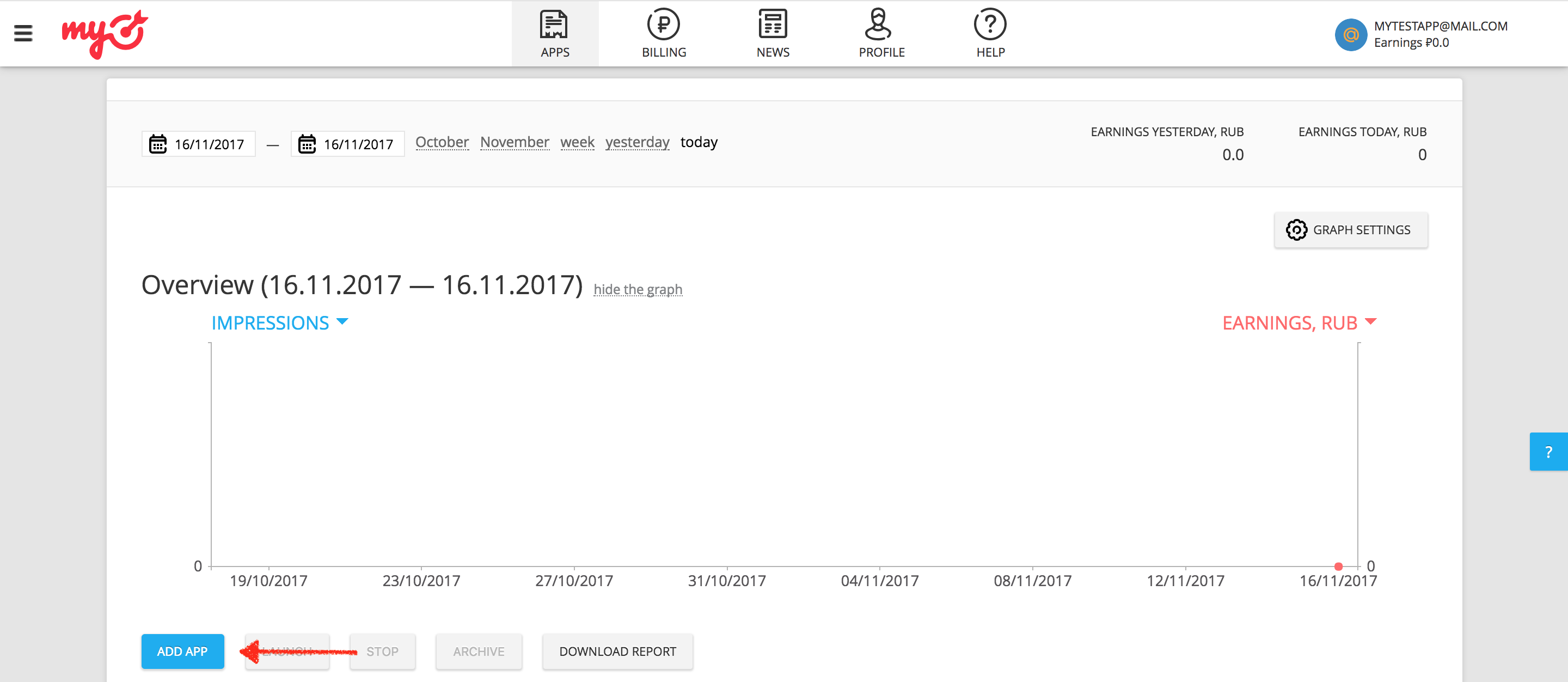Open the News icon
Viewport: 1568px width, 682px height.
[773, 25]
